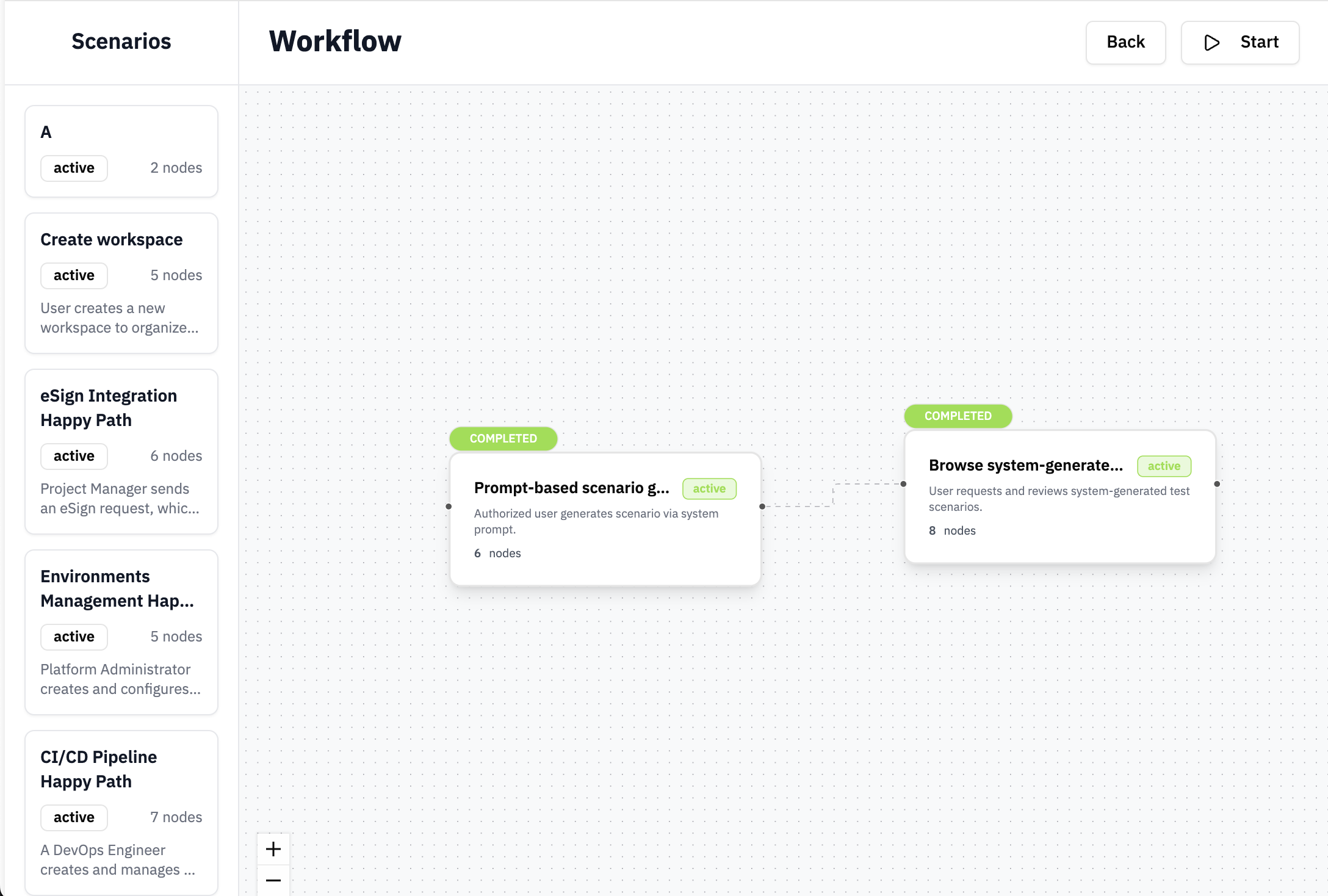Click active tag in Create workspace card
1328x896 pixels.
[x=74, y=275]
